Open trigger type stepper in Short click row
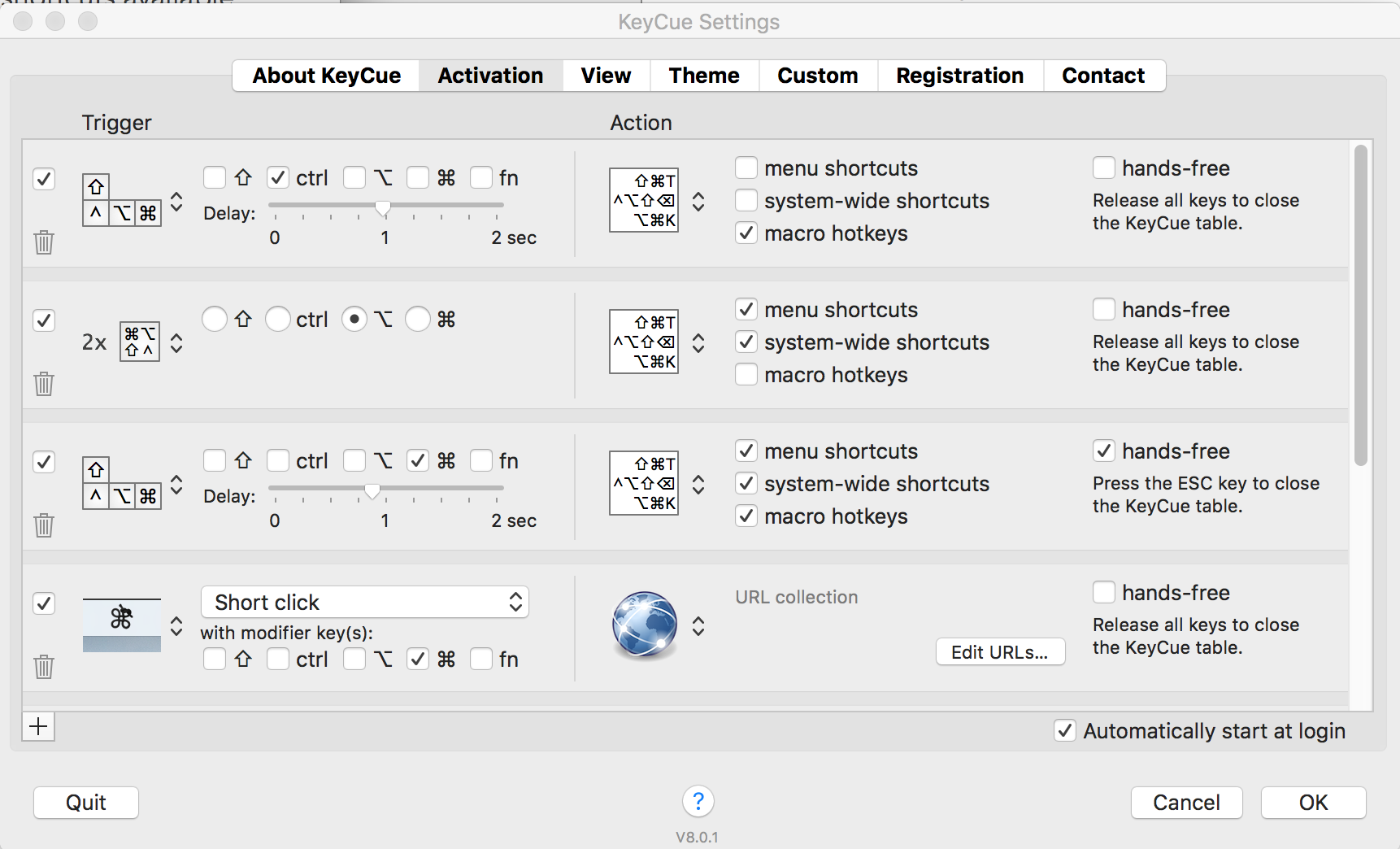This screenshot has height=849, width=1400. pos(176,625)
